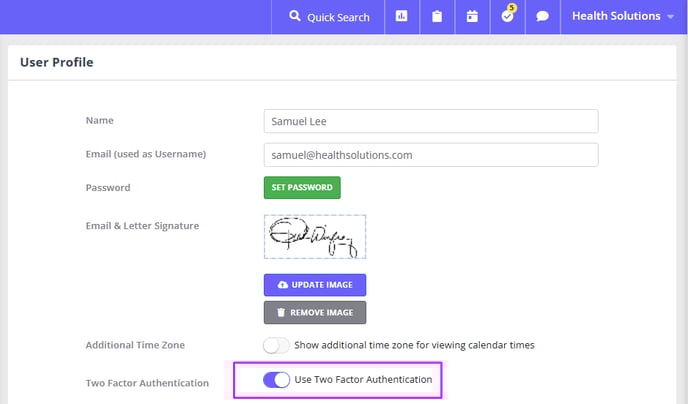Click the Quick Search magnifier icon
This screenshot has width=688, height=404.
click(x=295, y=16)
